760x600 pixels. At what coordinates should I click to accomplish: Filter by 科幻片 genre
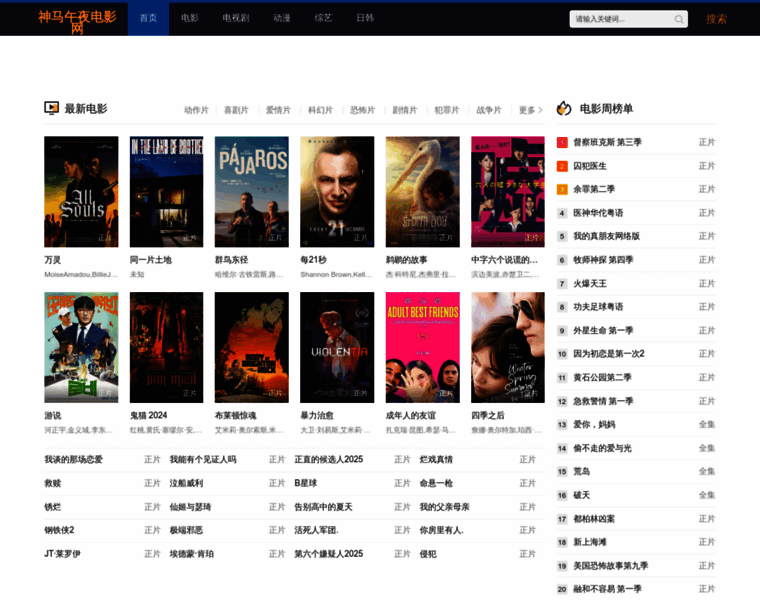320,110
